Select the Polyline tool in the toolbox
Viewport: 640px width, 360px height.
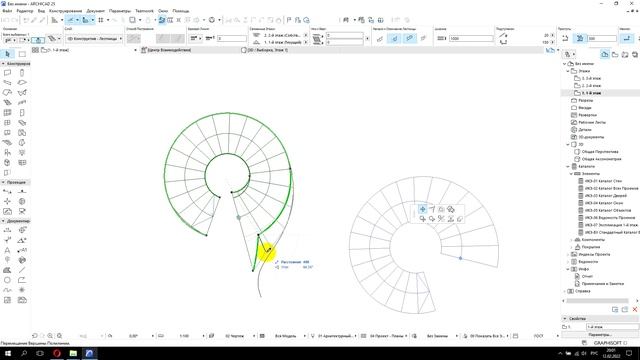click(x=22, y=280)
